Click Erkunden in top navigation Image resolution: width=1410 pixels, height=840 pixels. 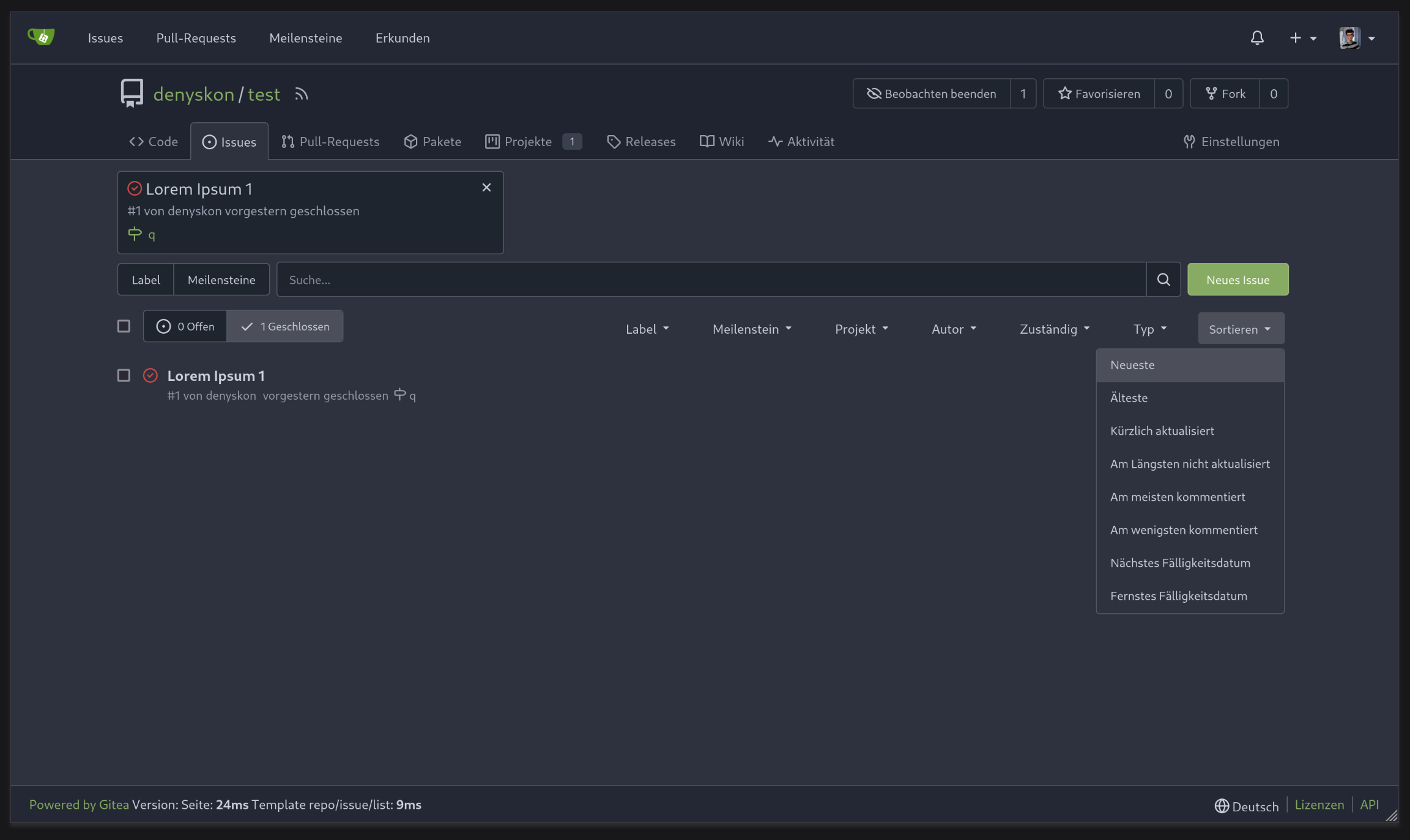403,38
